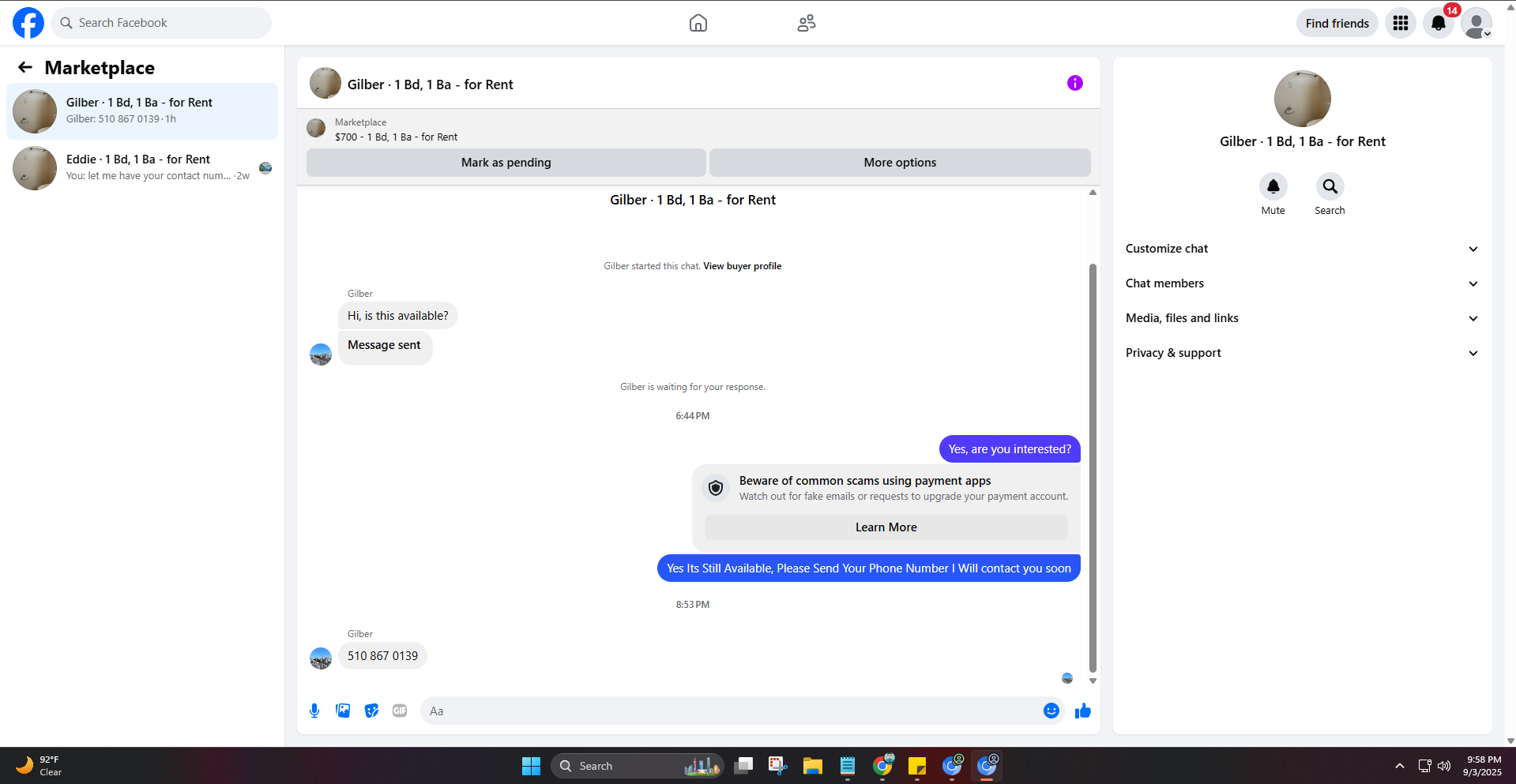Open the Gilber 1 Bd, 1 Ba conversation
The height and width of the screenshot is (784, 1516).
(x=142, y=111)
